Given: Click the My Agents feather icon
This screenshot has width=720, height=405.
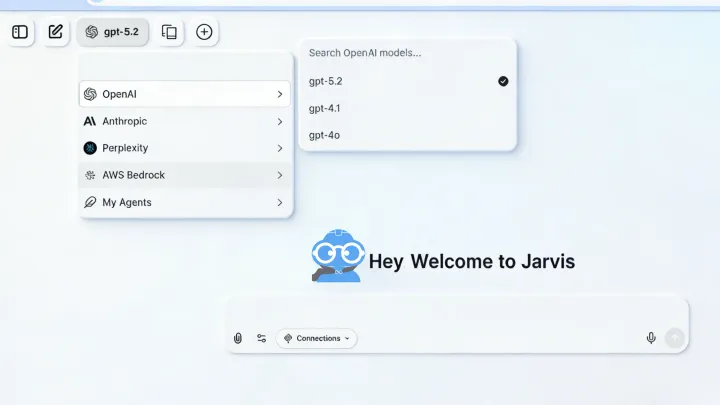Looking at the screenshot, I should pyautogui.click(x=90, y=202).
